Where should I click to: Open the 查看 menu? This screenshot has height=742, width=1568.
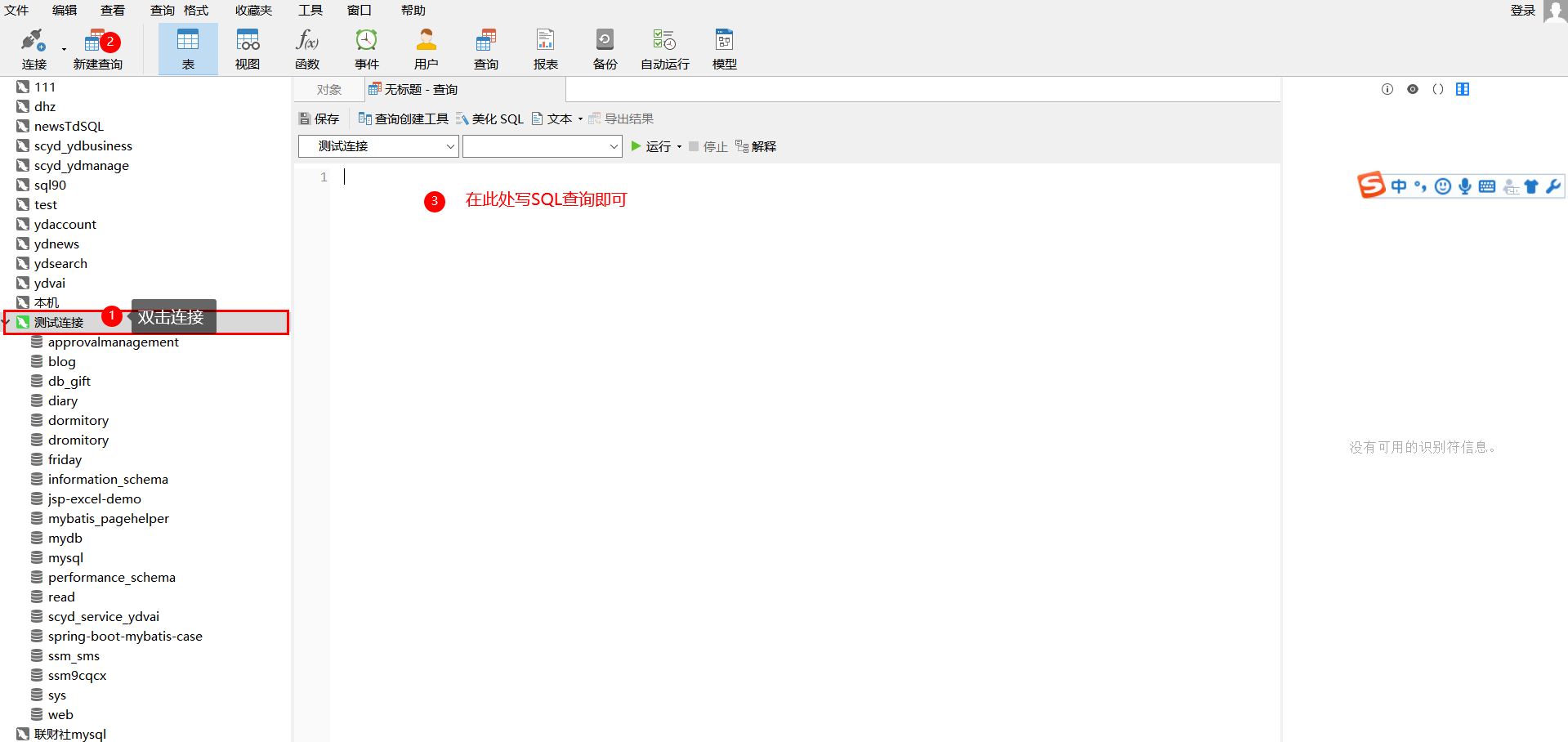(x=113, y=11)
